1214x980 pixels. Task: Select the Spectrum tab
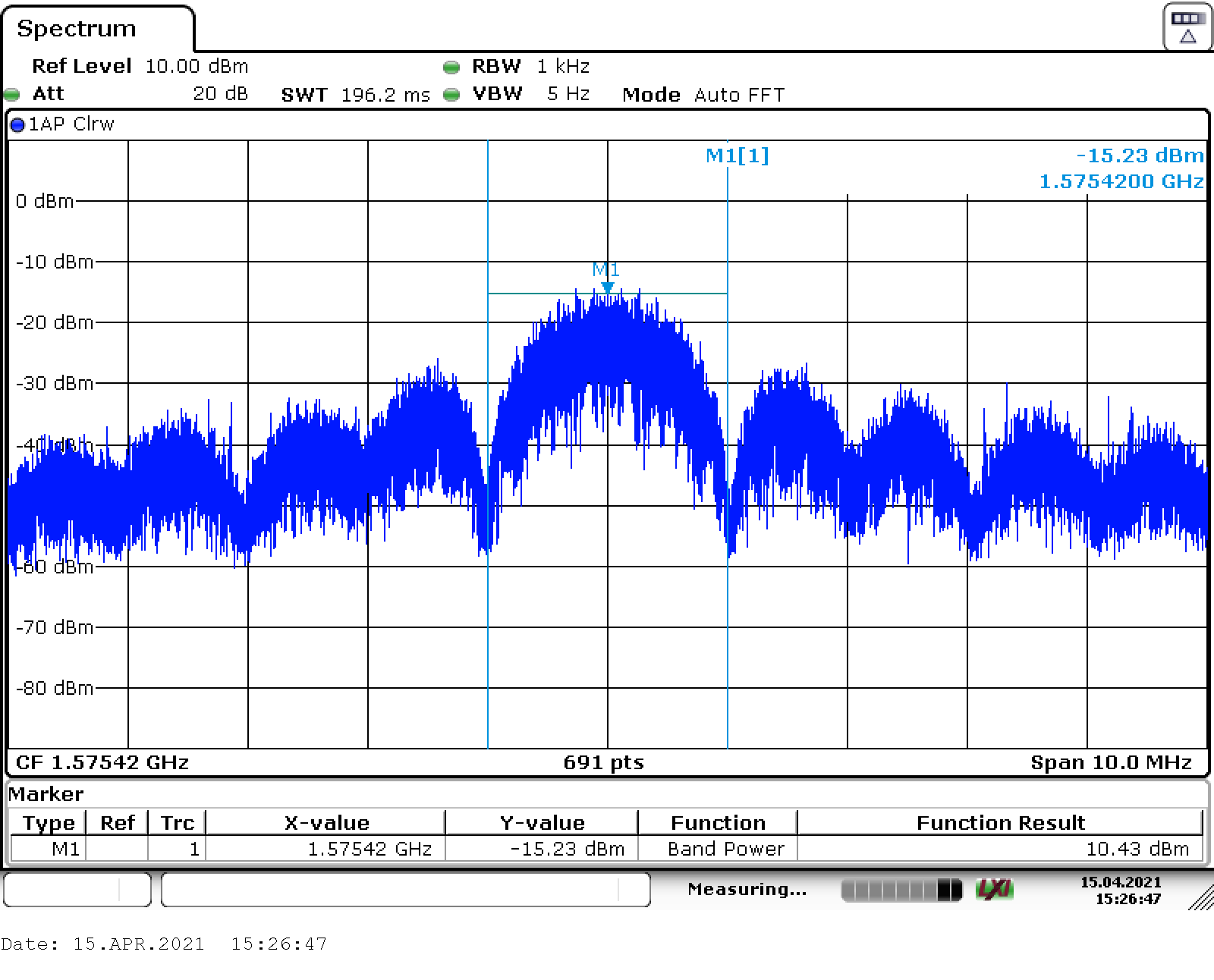[x=77, y=29]
